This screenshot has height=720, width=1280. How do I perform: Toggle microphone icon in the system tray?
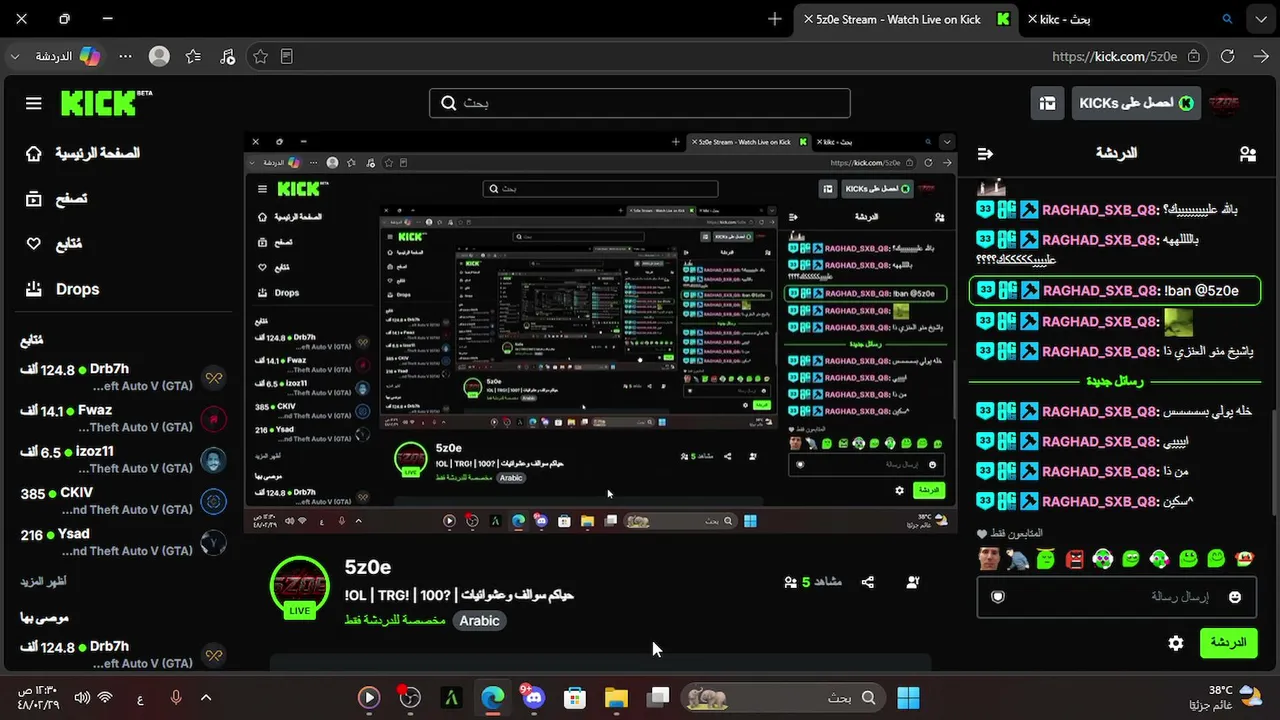(x=176, y=698)
